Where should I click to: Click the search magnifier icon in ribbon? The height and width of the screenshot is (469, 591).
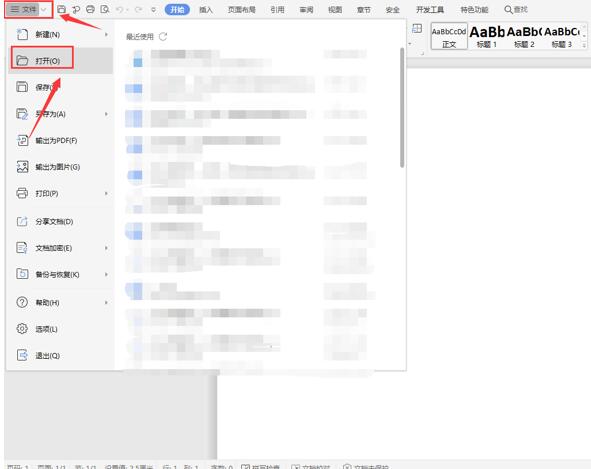pyautogui.click(x=508, y=9)
